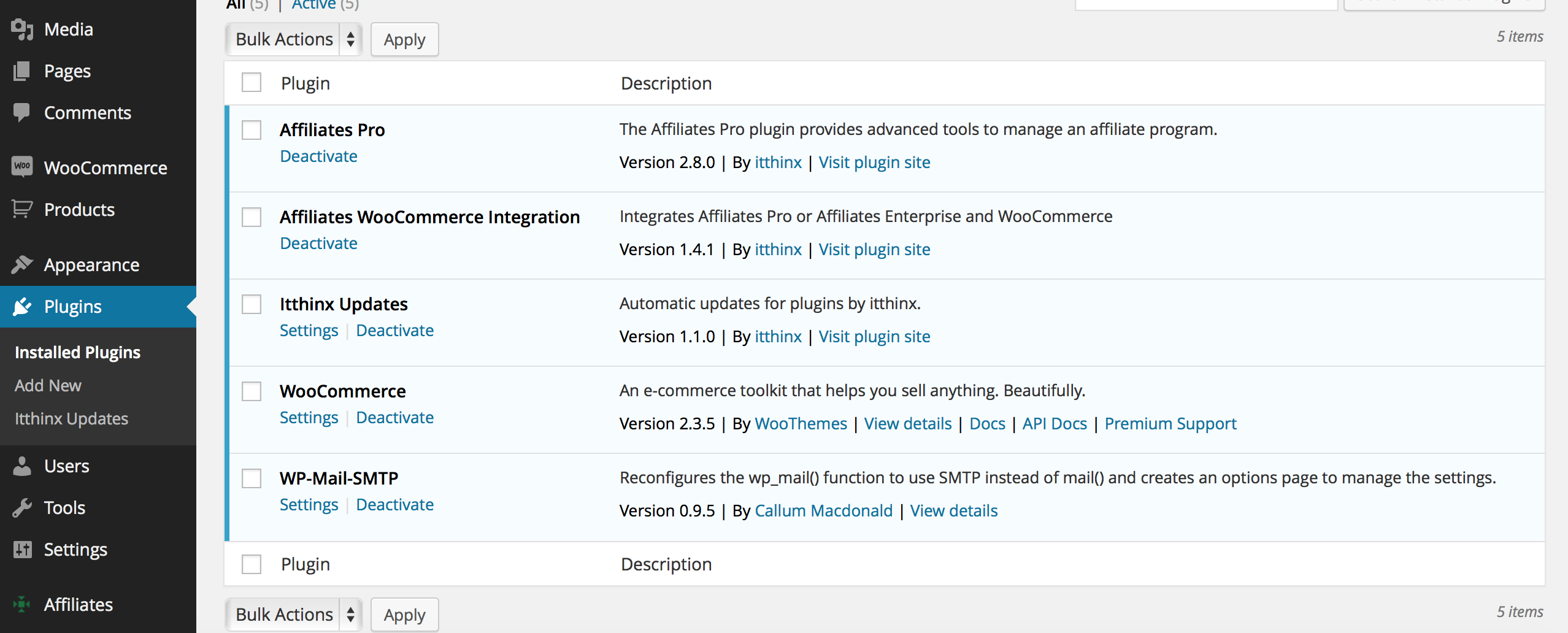Open WooCommerce Docs link
This screenshot has height=633, width=1568.
(x=987, y=424)
